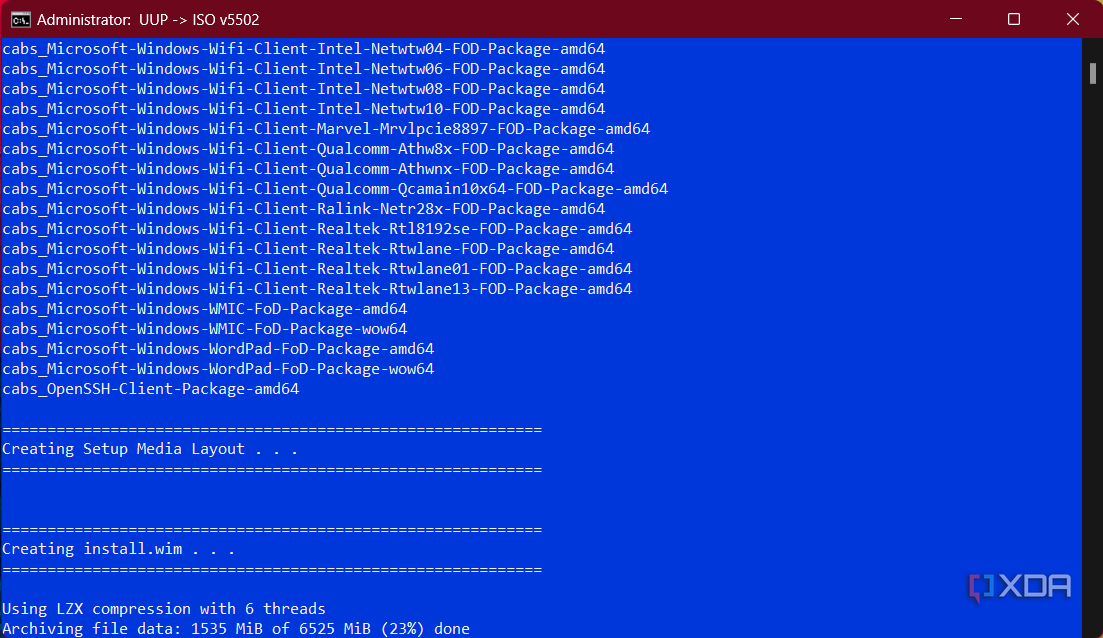Click the empty scrollbar track below the thumb
The image size is (1103, 638).
tap(1093, 350)
